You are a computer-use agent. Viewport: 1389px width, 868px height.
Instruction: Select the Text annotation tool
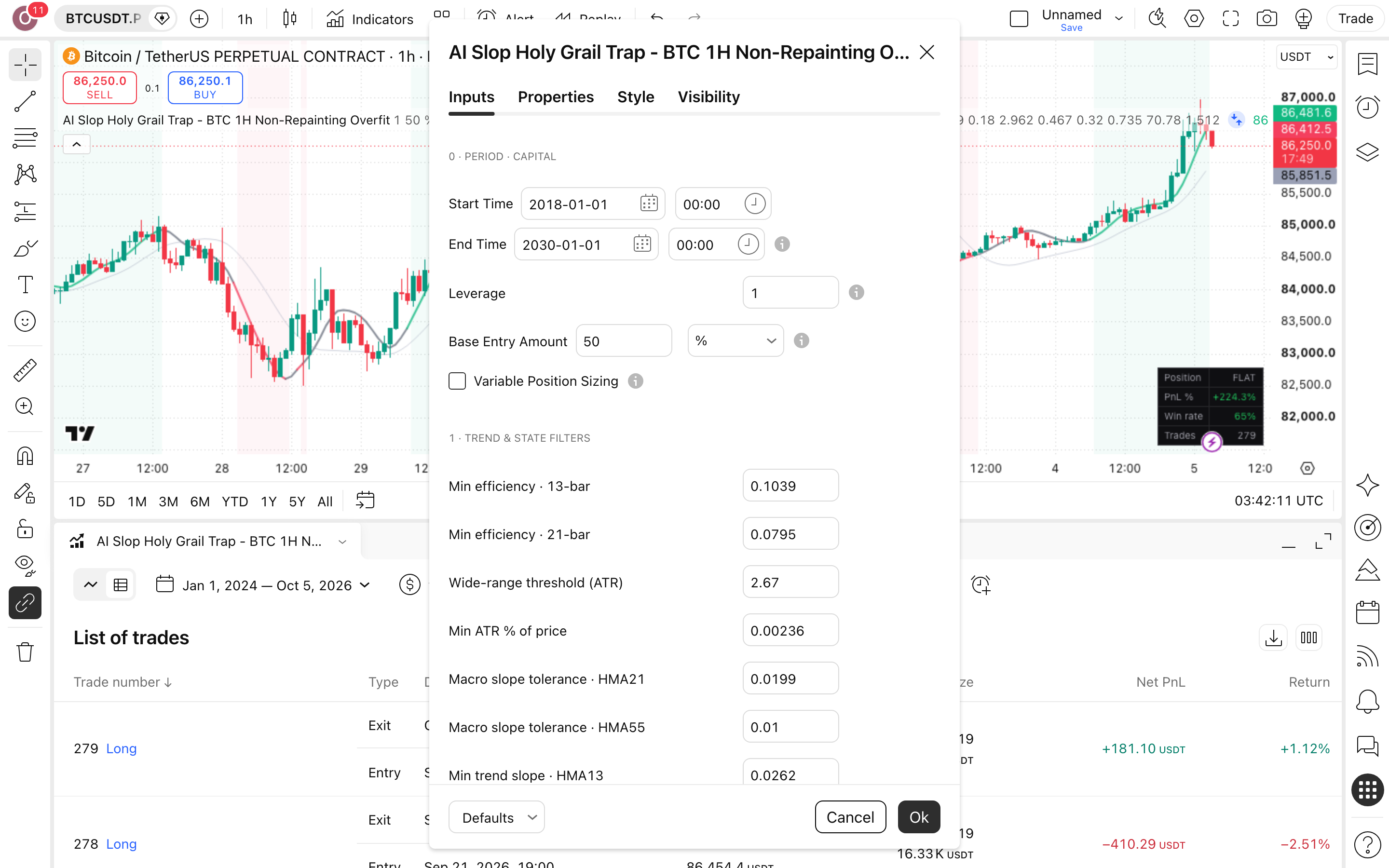pyautogui.click(x=25, y=285)
